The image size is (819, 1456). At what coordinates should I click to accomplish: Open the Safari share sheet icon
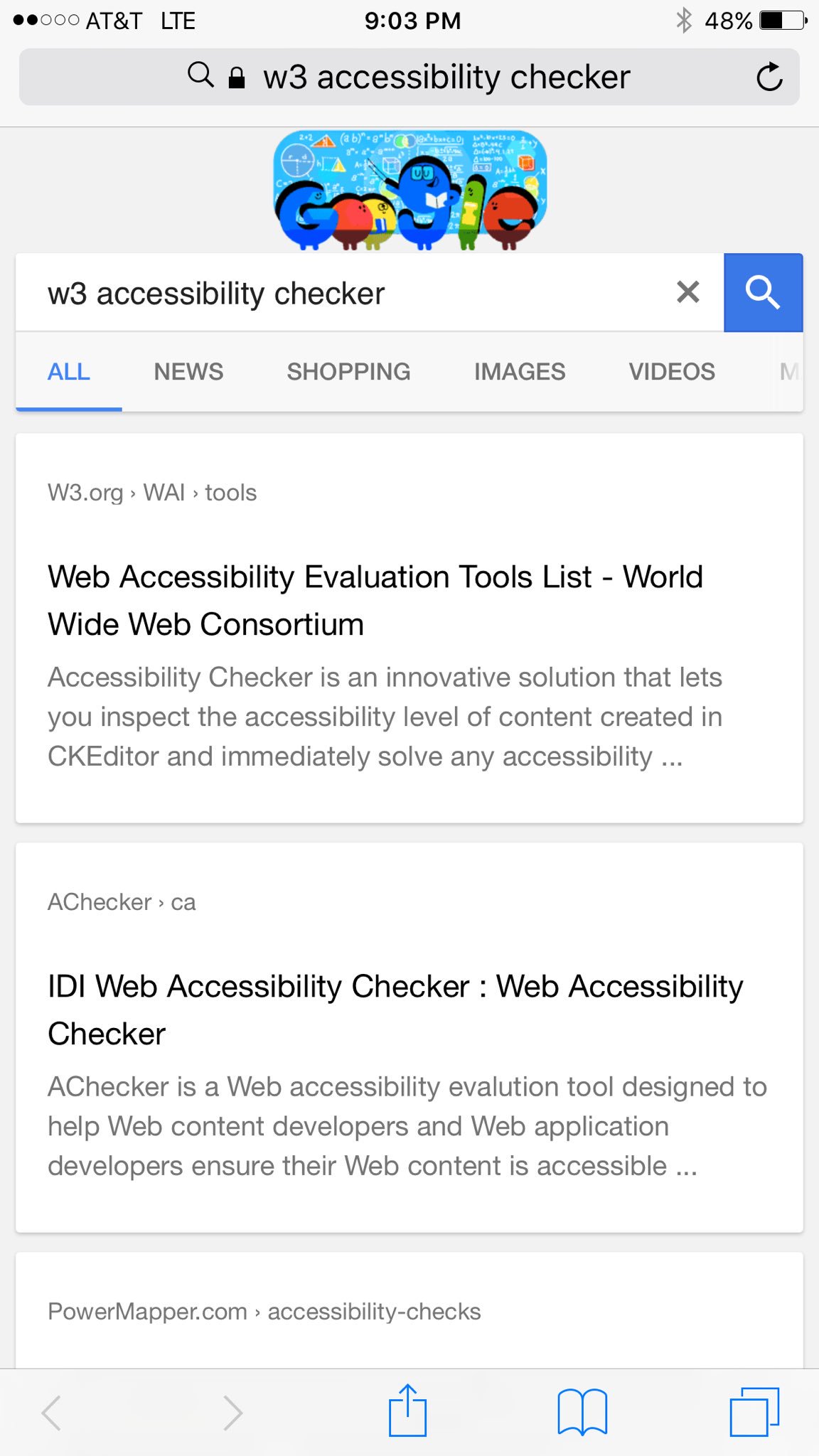point(407,1410)
